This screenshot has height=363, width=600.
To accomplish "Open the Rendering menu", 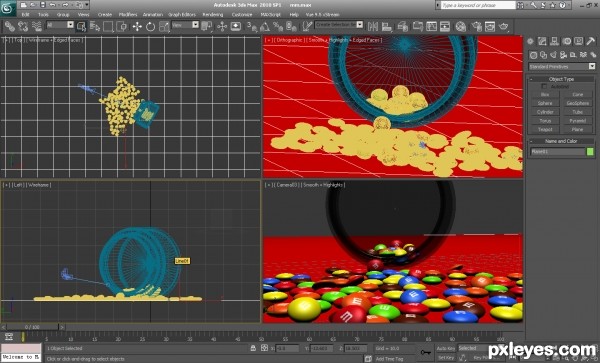I will tap(213, 15).
